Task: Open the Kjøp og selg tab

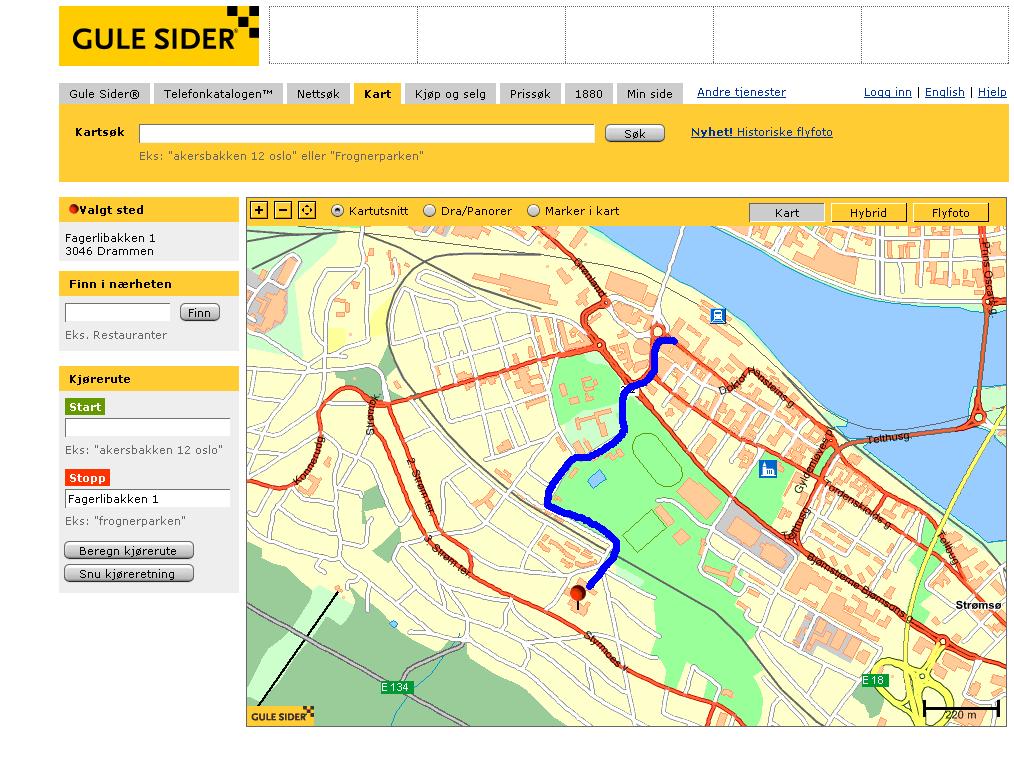Action: pos(450,94)
